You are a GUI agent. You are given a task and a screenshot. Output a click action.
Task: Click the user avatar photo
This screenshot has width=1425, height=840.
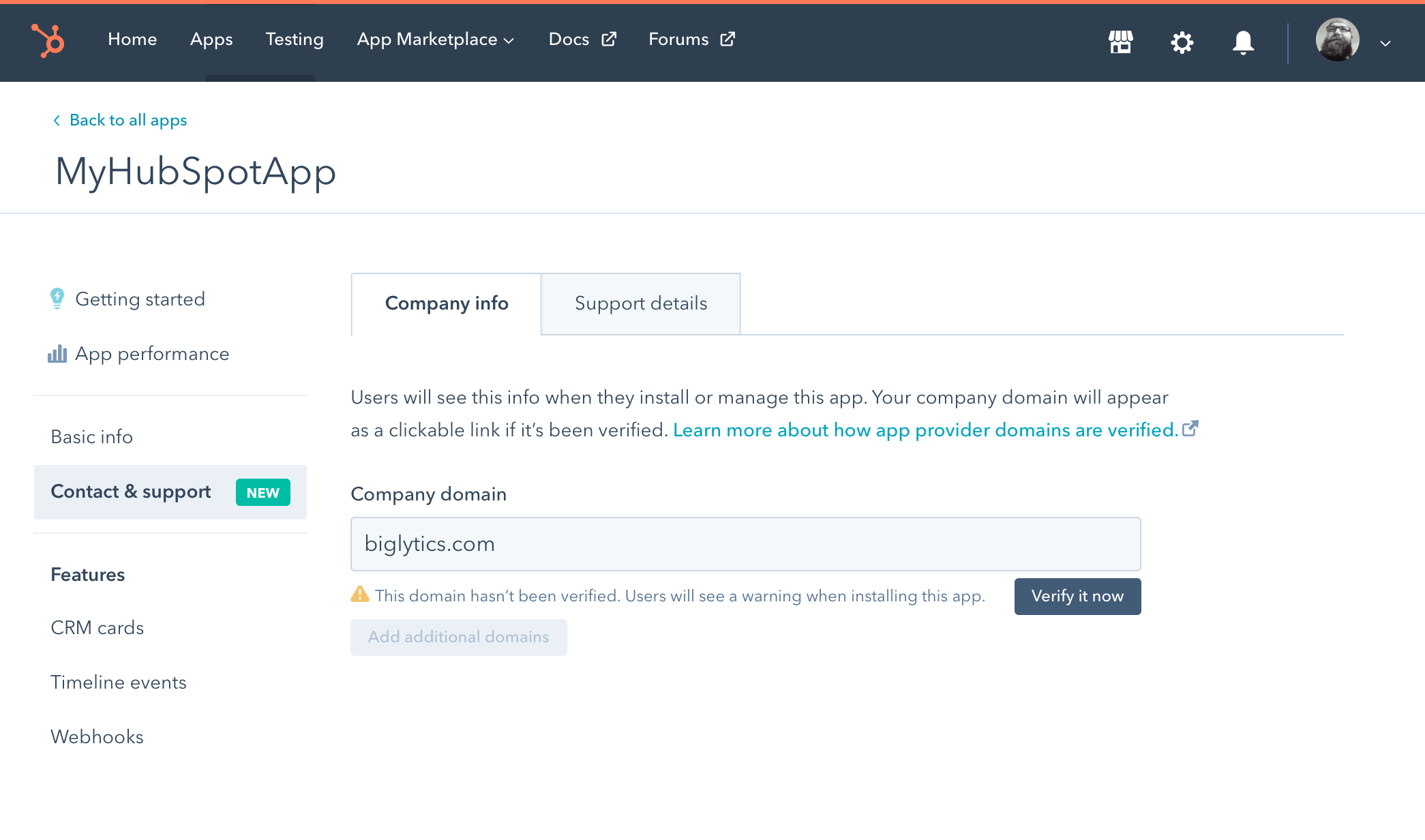(x=1337, y=40)
